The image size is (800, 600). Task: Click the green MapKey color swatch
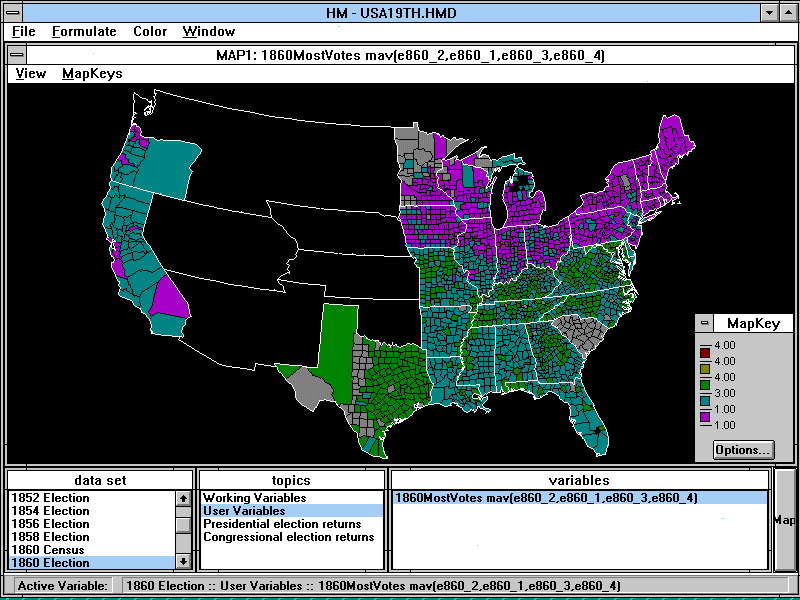705,385
